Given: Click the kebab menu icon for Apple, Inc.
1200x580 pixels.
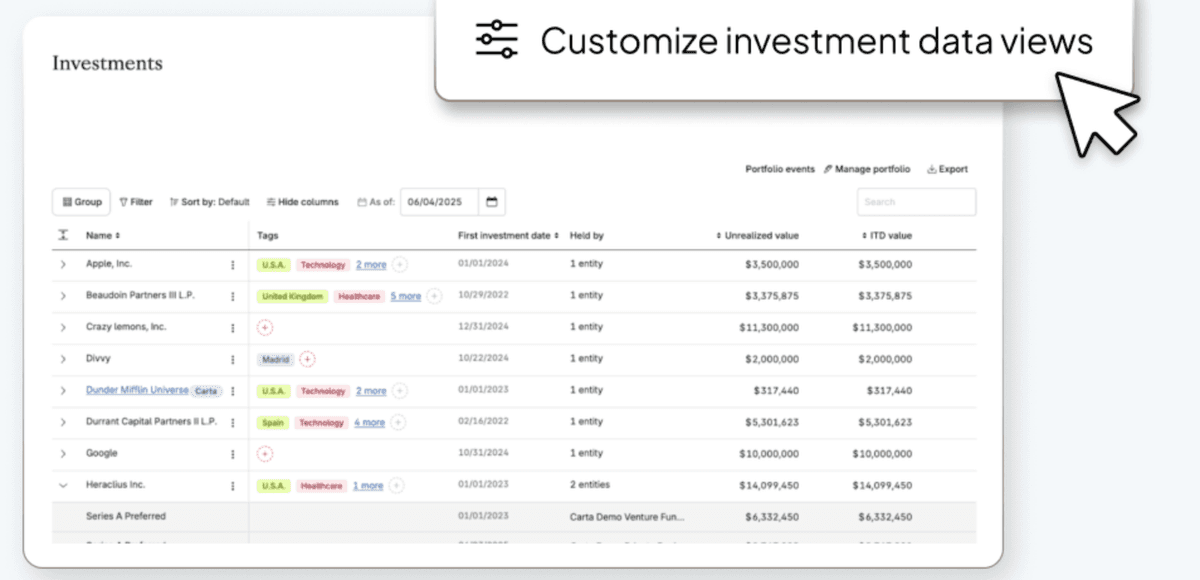Looking at the screenshot, I should [233, 265].
